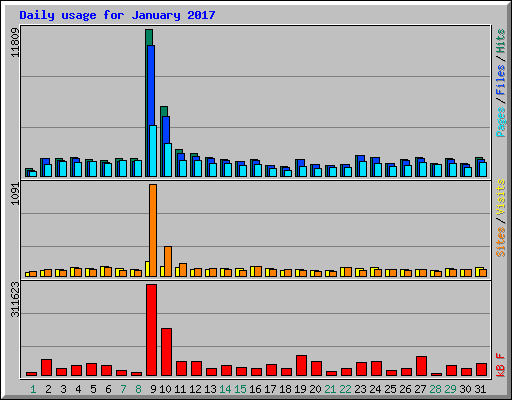Click the red 'KB F' legend label
Image resolution: width=512 pixels, height=400 pixels.
[x=501, y=365]
